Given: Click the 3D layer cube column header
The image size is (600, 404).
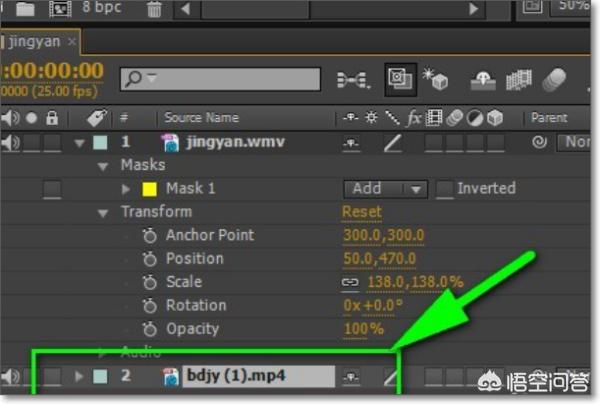Looking at the screenshot, I should click(495, 118).
